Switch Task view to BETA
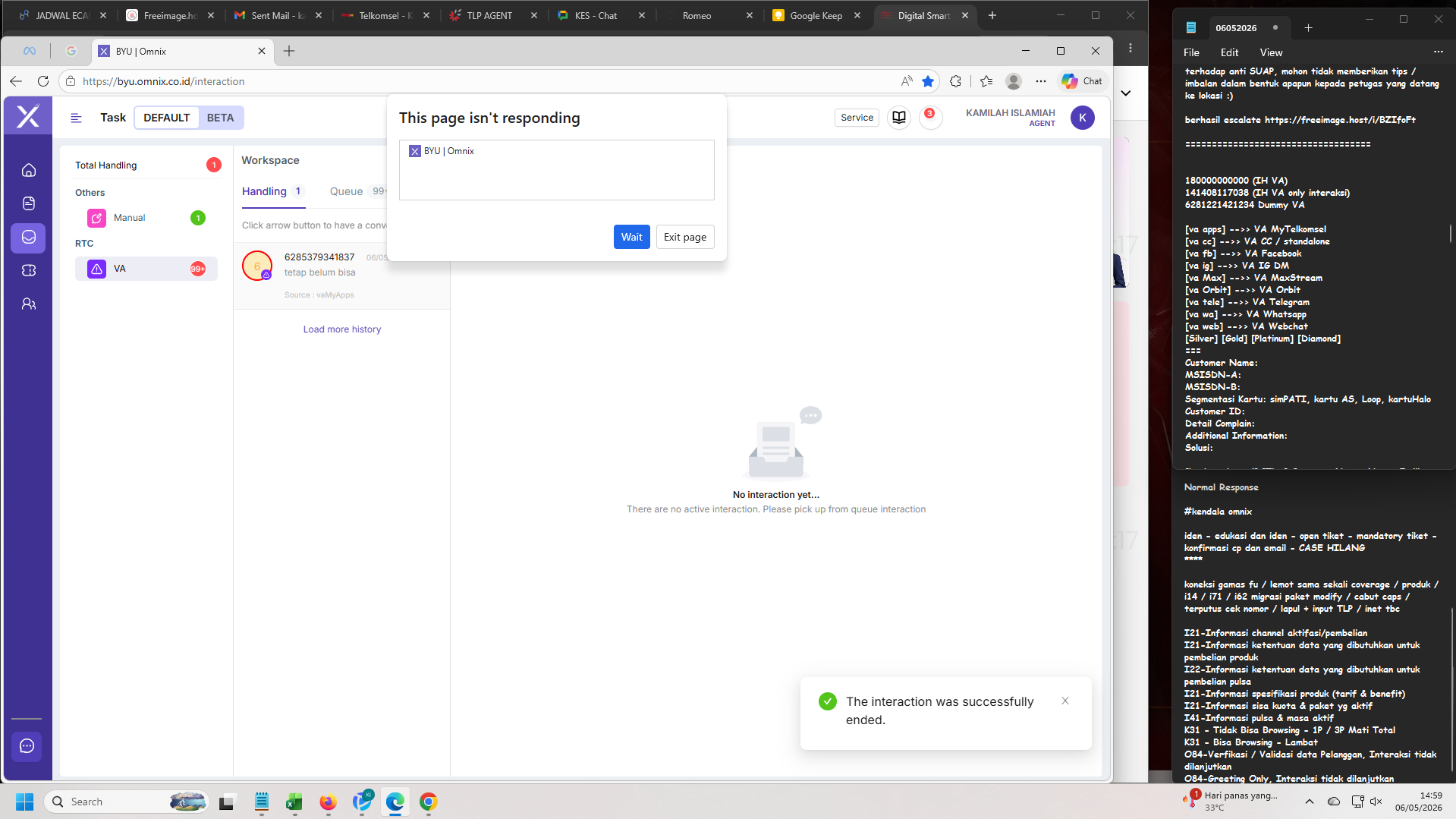Screen dimensions: 1456x819 click(x=220, y=118)
